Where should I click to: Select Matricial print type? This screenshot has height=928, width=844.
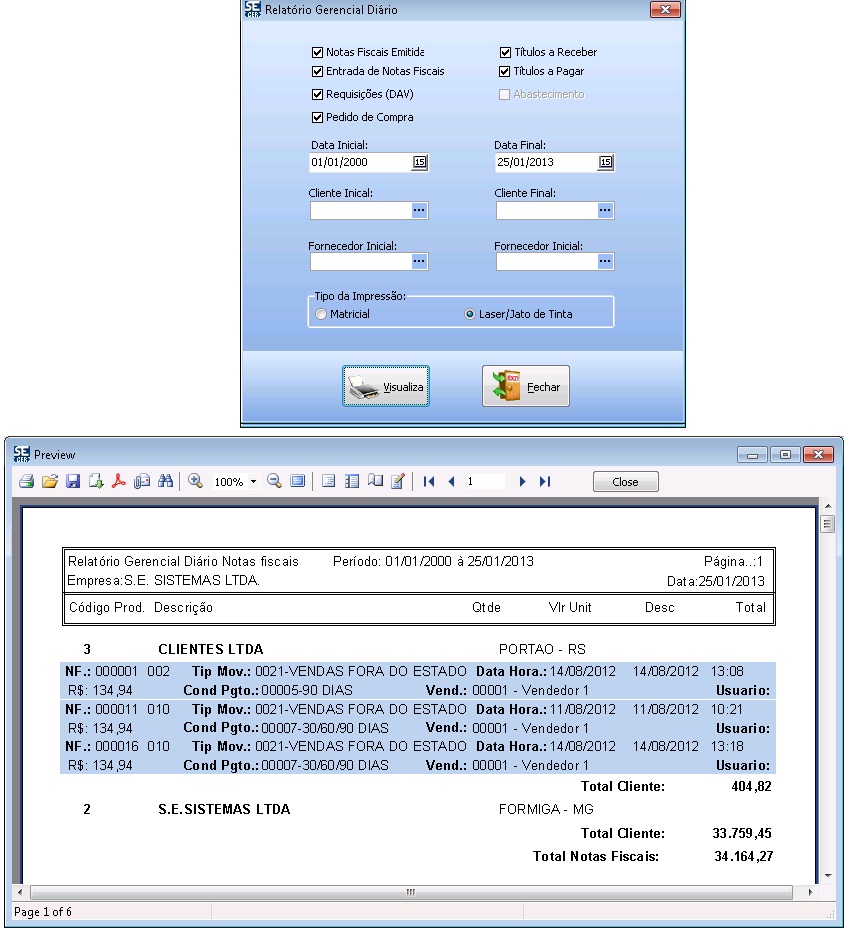(x=321, y=314)
